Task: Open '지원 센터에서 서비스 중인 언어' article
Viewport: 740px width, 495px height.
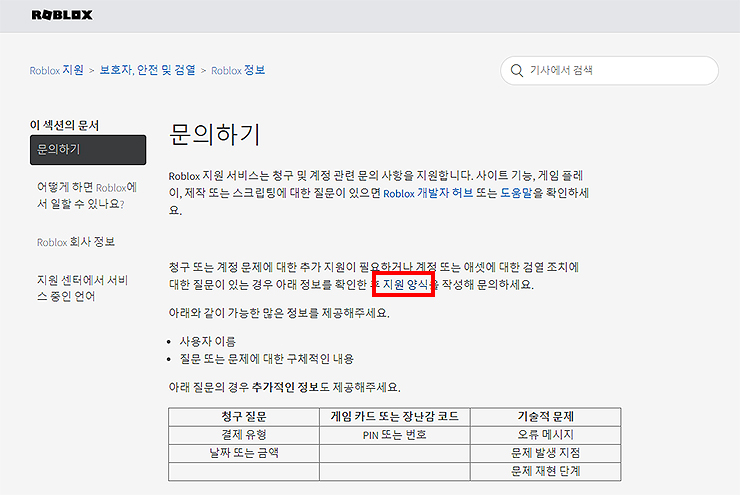Action: click(83, 288)
